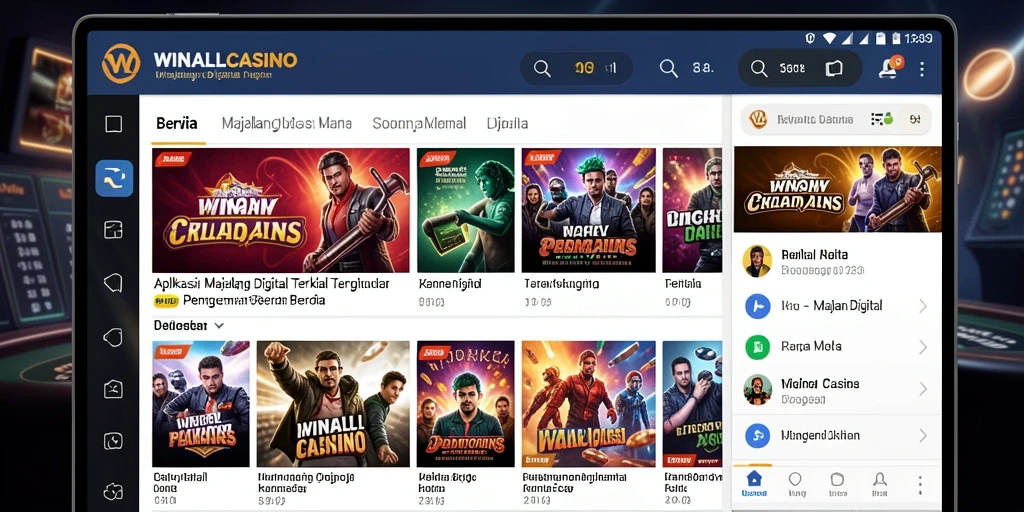Screen dimensions: 1024x512
Task: Open the layout grid icon in sidebar
Action: coord(114,230)
